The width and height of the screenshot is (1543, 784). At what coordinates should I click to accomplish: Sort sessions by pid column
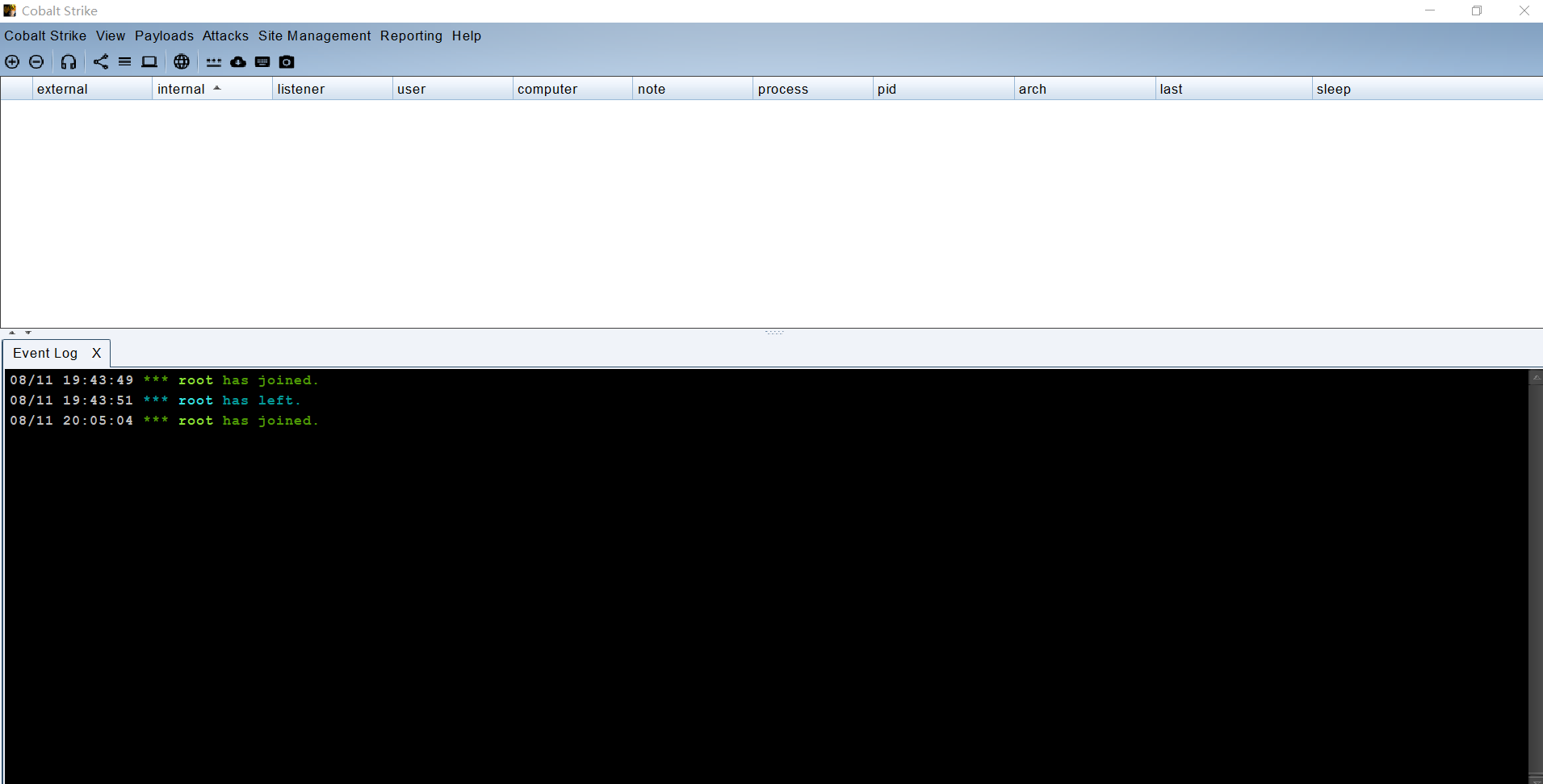point(943,89)
